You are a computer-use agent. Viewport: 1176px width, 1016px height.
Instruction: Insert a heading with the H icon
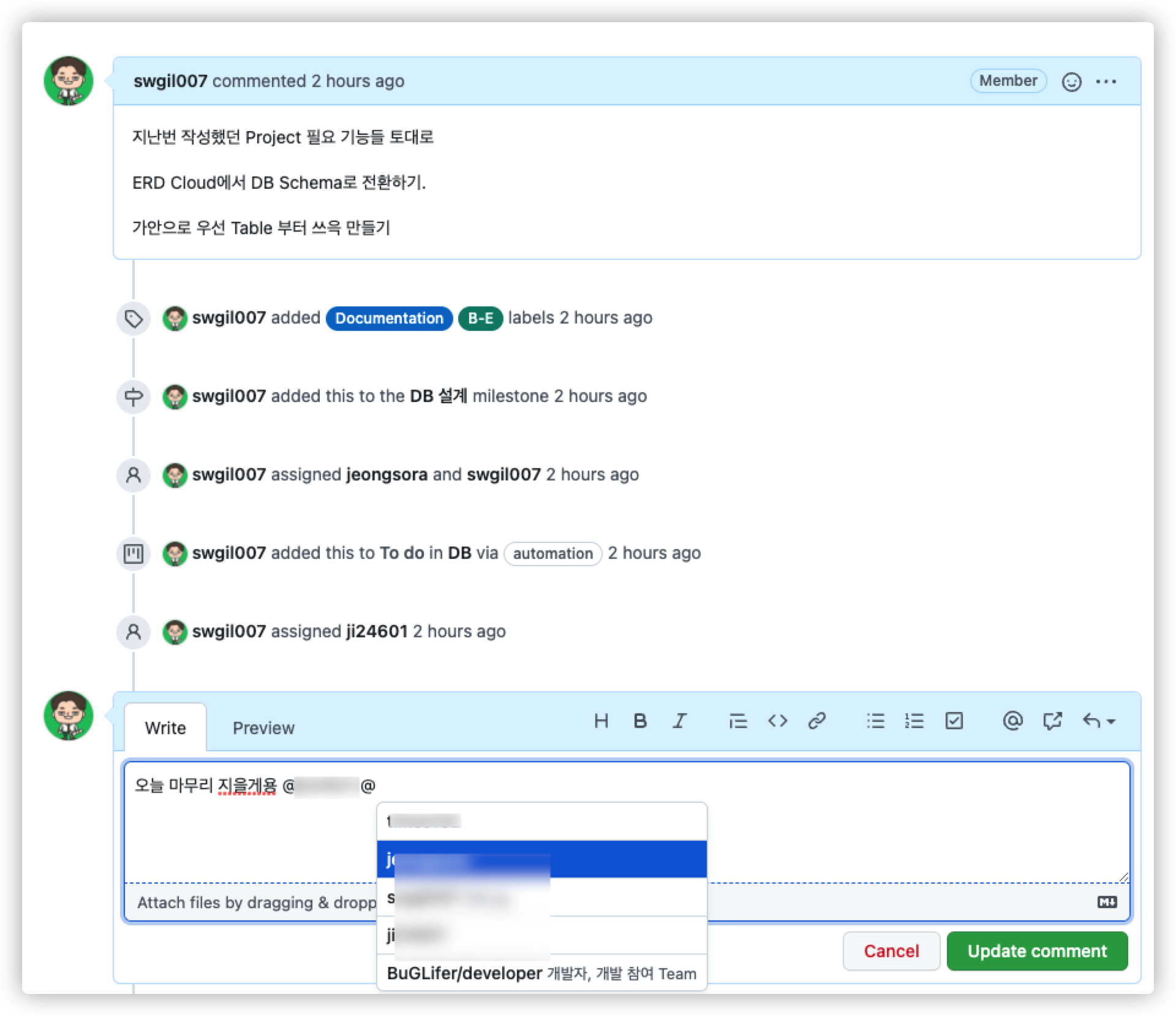(x=601, y=721)
